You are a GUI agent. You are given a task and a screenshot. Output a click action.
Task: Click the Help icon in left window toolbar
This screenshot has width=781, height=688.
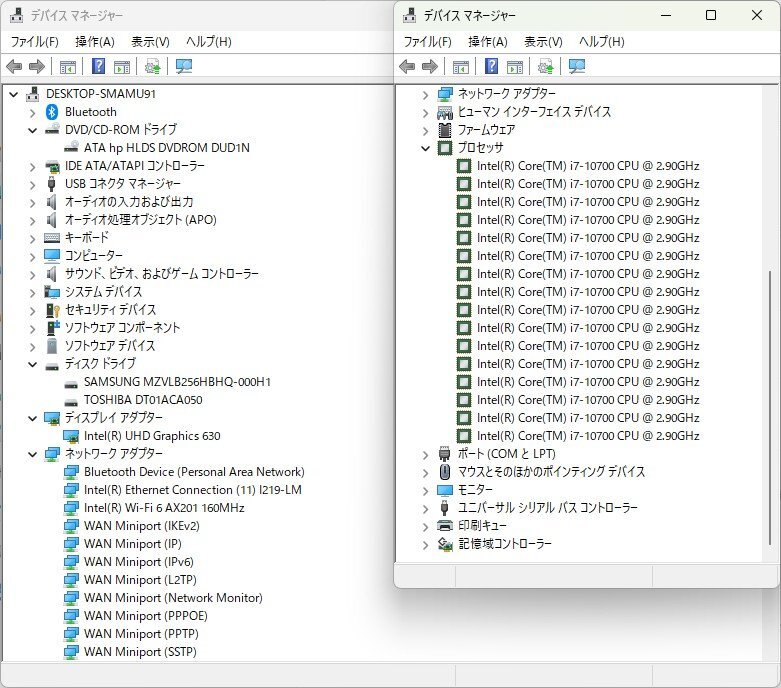pos(99,67)
